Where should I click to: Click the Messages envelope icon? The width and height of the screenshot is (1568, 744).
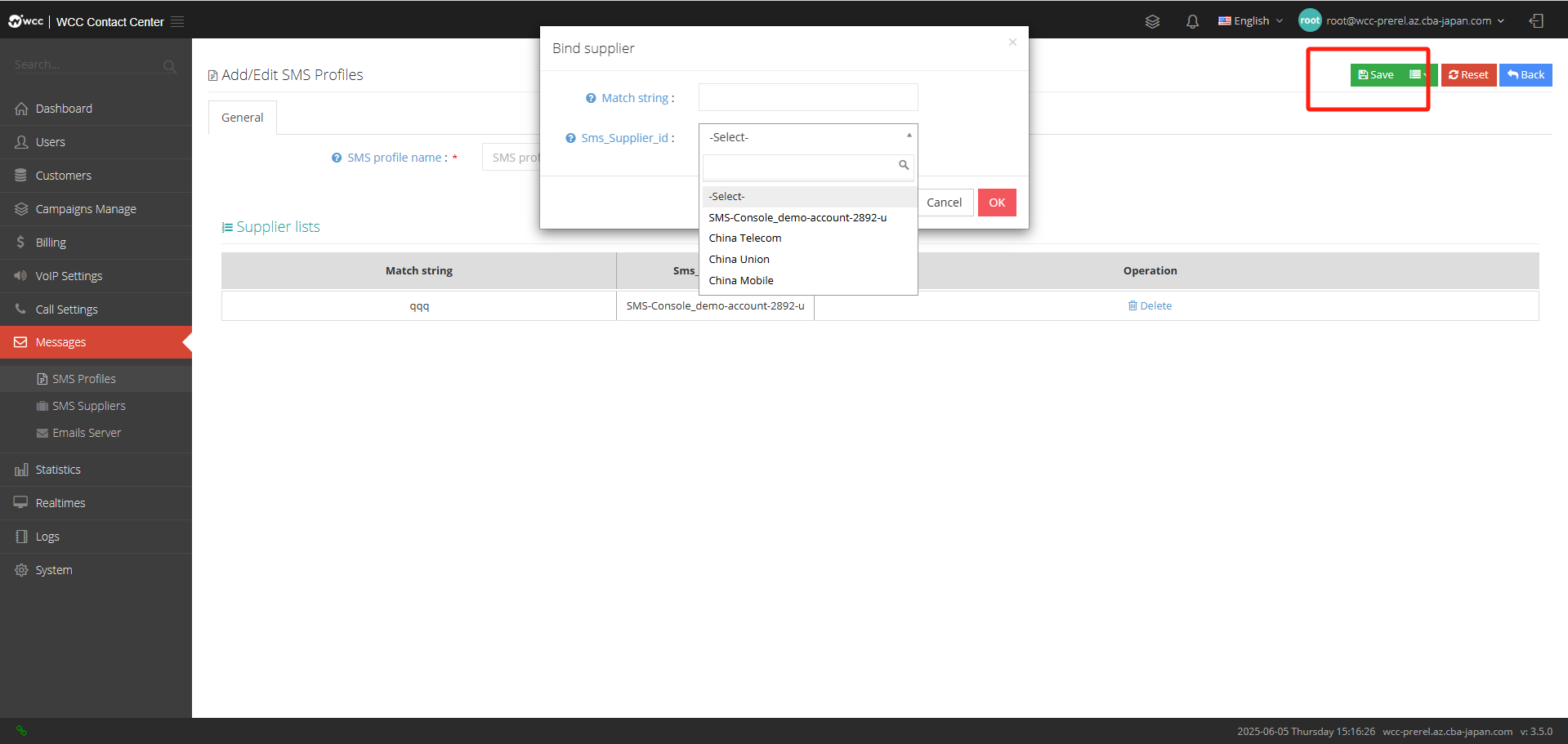[21, 342]
